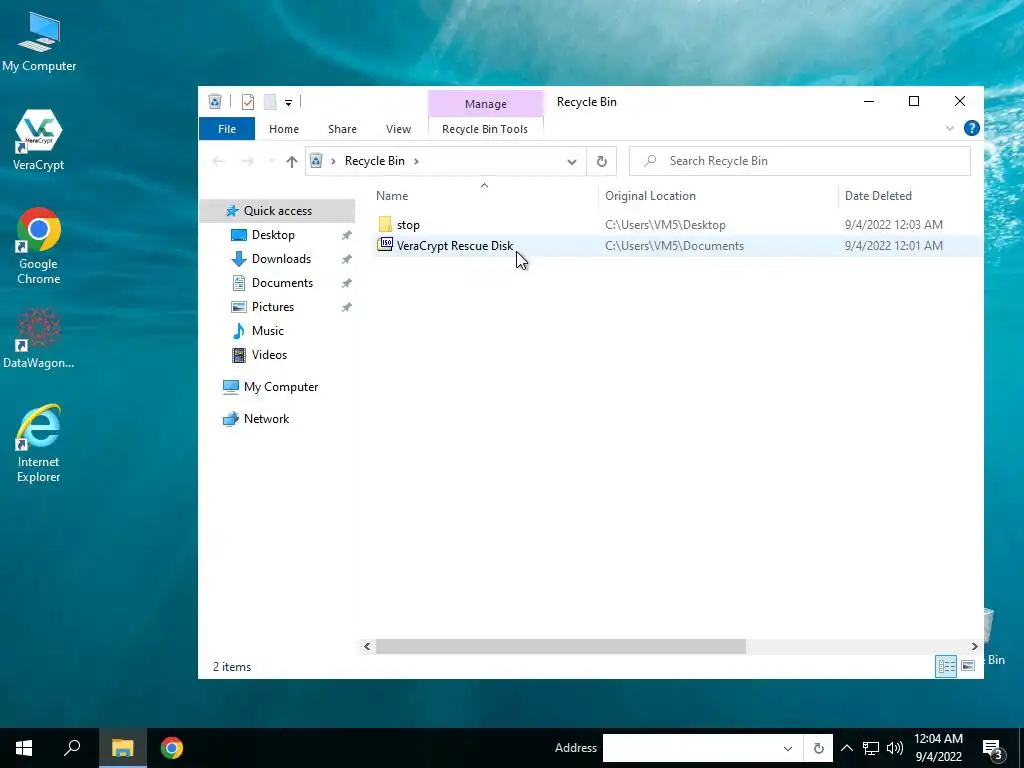1024x768 pixels.
Task: Click Recycle Bin in the address path
Action: 374,161
